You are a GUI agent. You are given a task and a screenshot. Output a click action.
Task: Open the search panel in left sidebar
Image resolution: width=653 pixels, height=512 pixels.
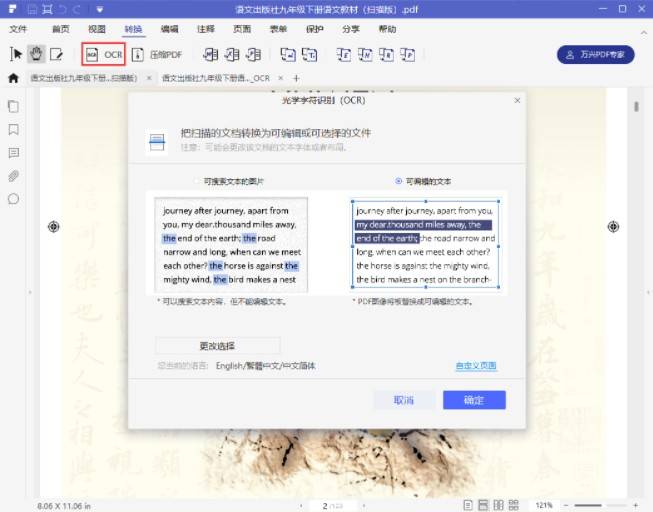14,199
